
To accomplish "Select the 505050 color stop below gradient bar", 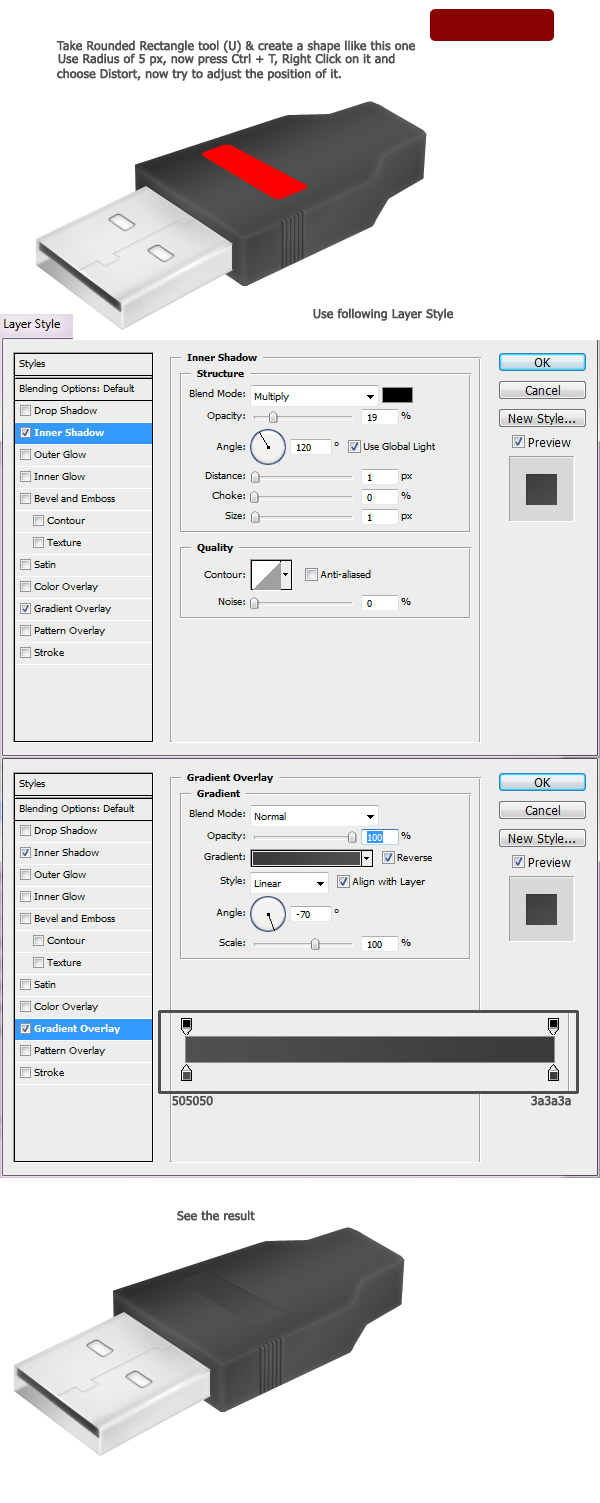I will coord(187,1074).
